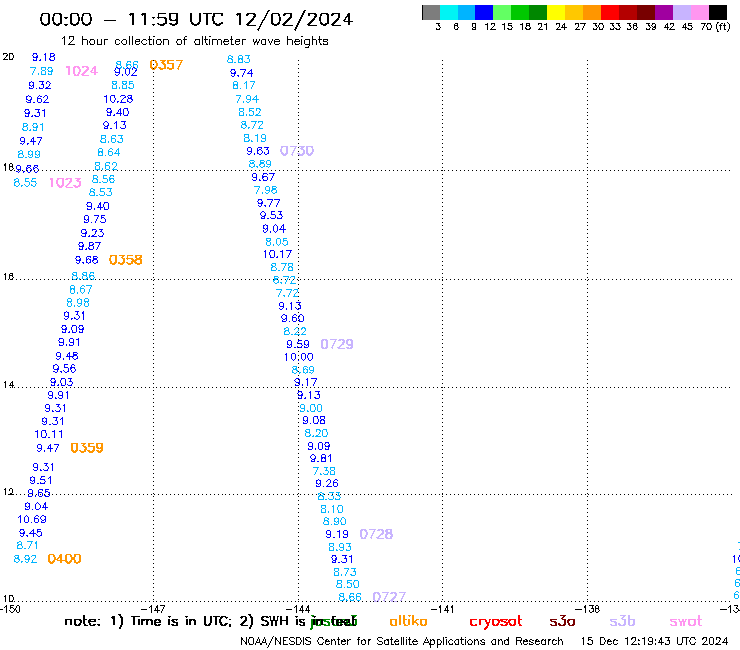Screen dimensions: 740x650
Task: Select the longitude axis label -138
Action: [587, 609]
